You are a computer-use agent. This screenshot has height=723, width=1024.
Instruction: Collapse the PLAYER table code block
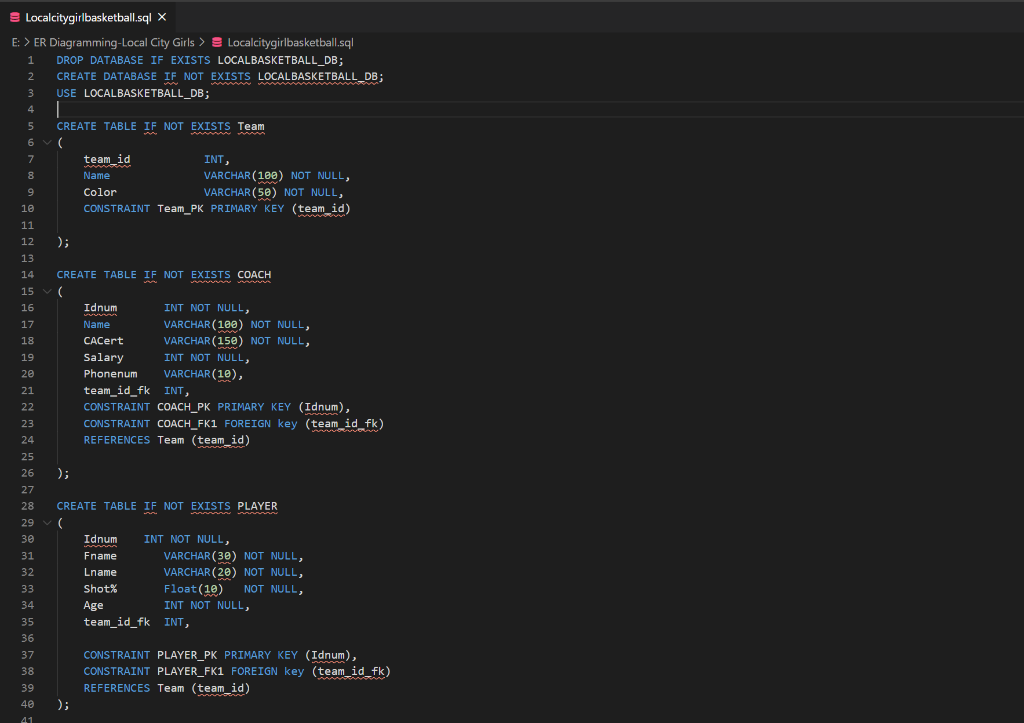(x=46, y=522)
